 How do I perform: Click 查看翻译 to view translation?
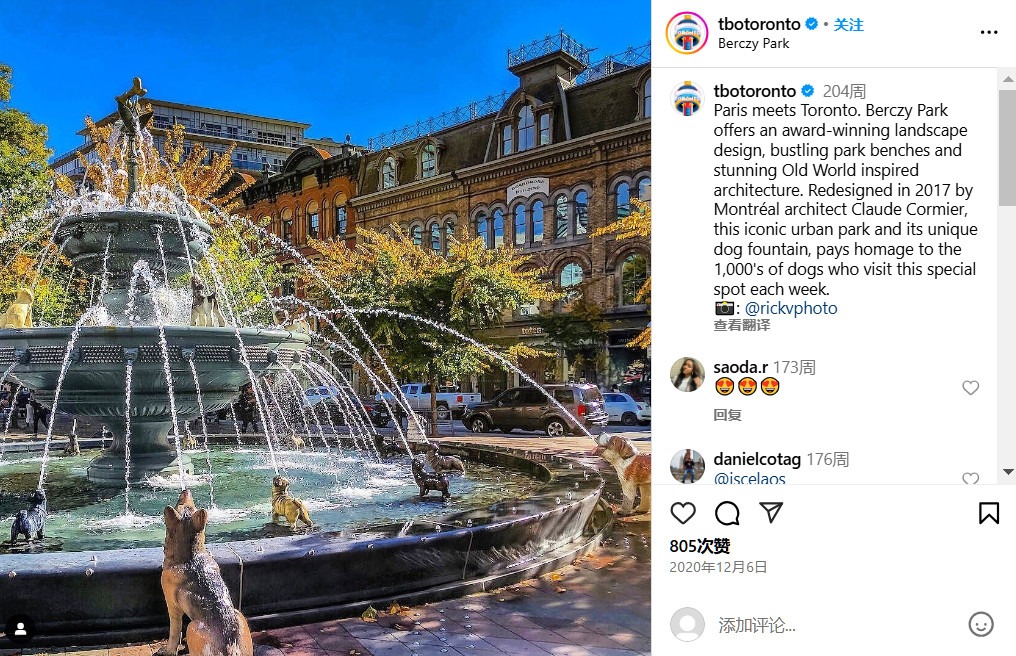click(x=742, y=325)
